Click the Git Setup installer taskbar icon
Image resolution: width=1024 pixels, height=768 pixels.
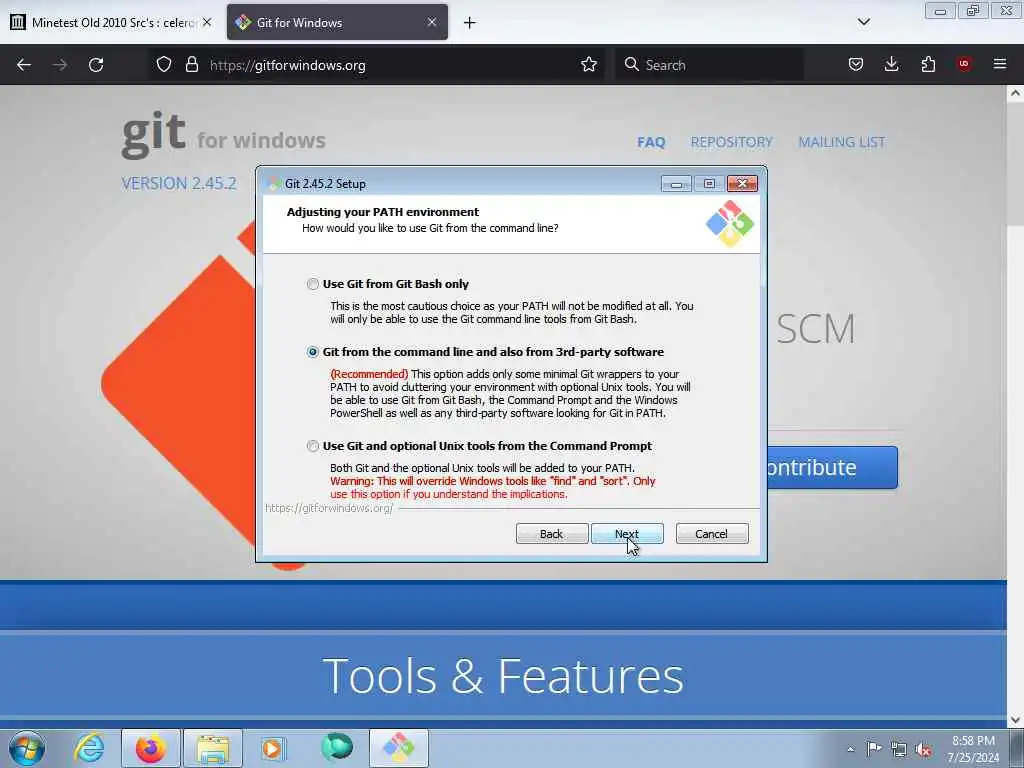pos(399,748)
